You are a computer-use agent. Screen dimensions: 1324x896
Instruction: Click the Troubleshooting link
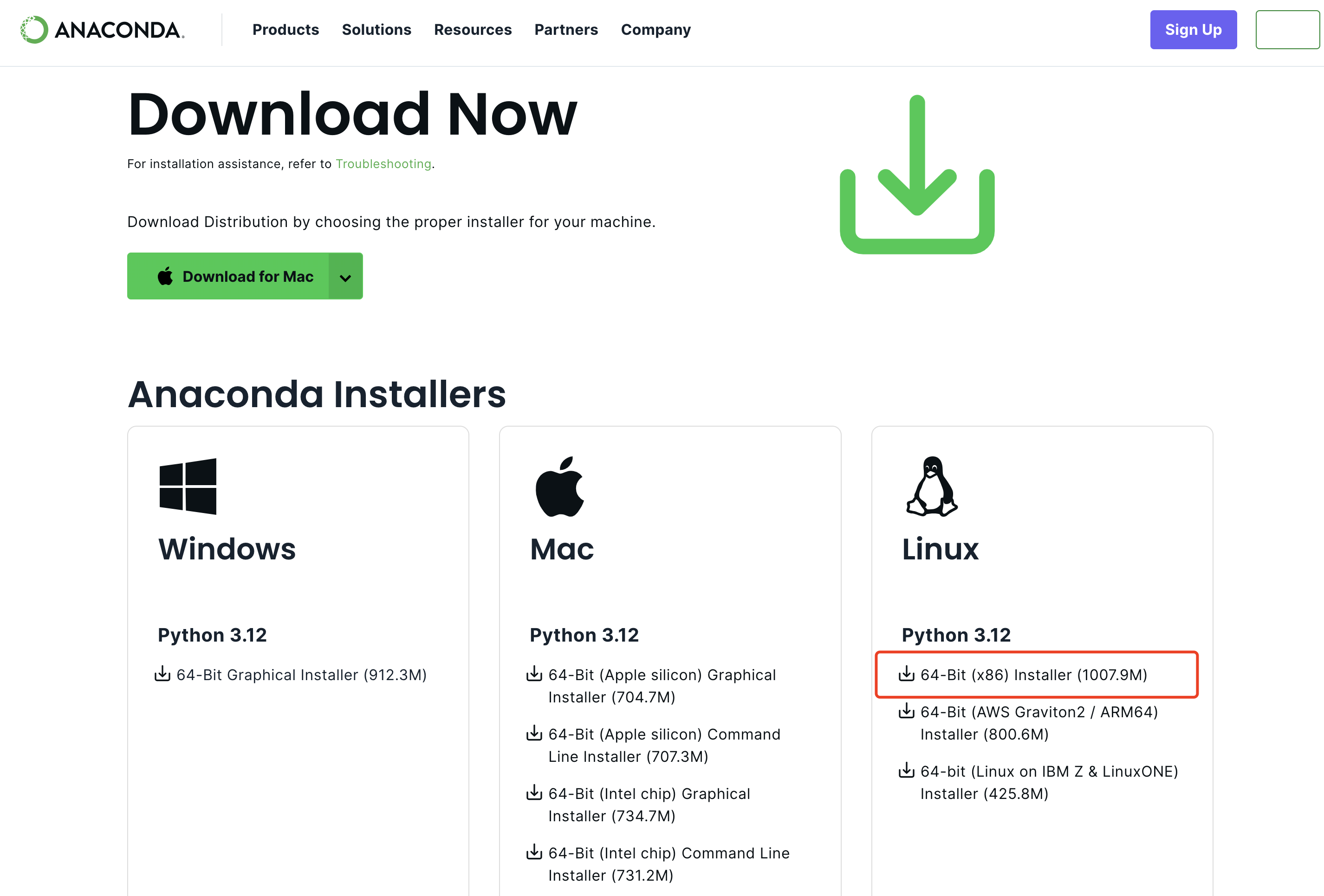382,164
